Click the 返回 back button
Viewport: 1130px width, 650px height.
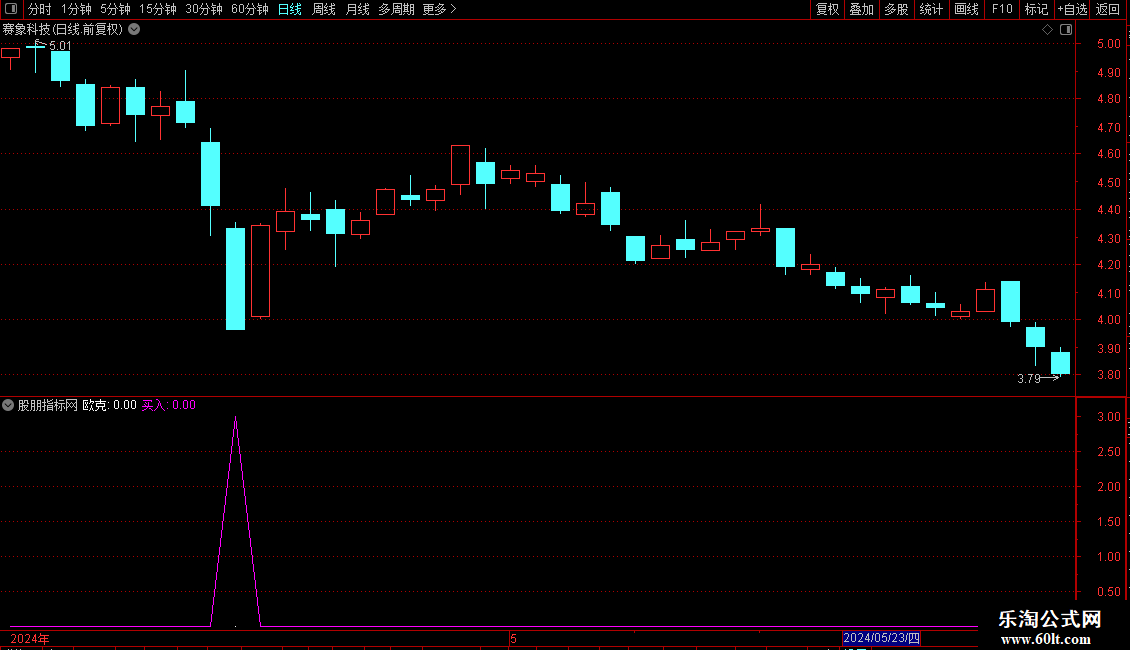coord(1108,9)
